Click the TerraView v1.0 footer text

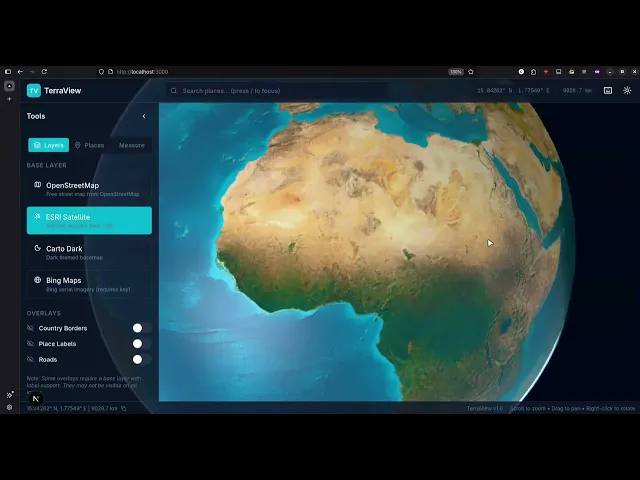point(485,408)
